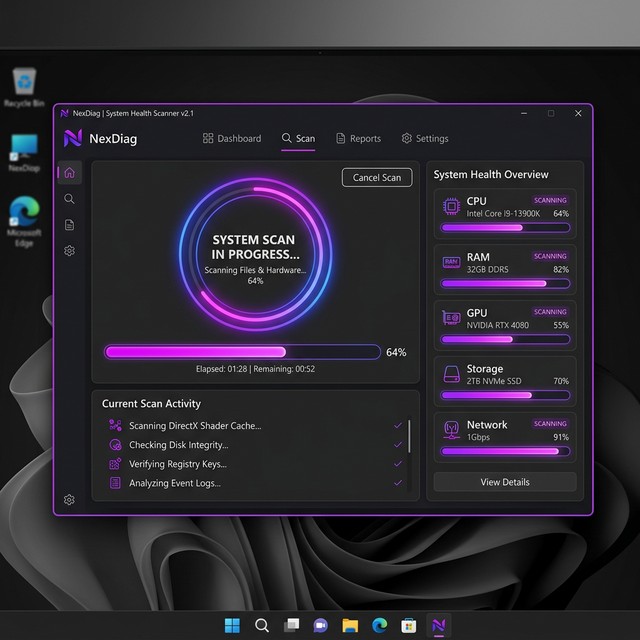Click the checkmark next to Verifying Registry Keys

(x=398, y=464)
